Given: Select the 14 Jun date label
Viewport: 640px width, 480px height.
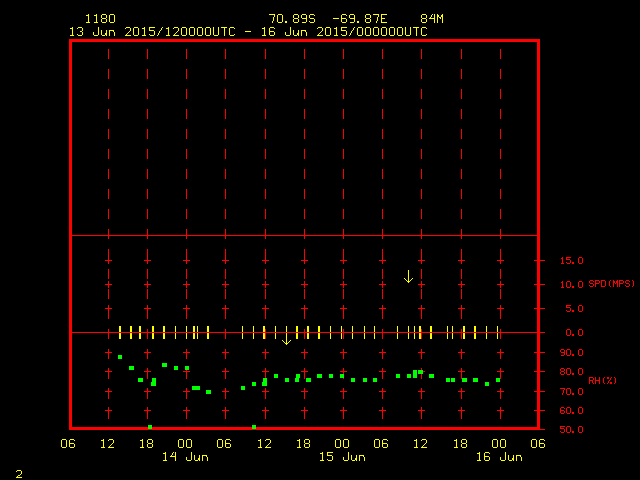Looking at the screenshot, I should tap(185, 457).
